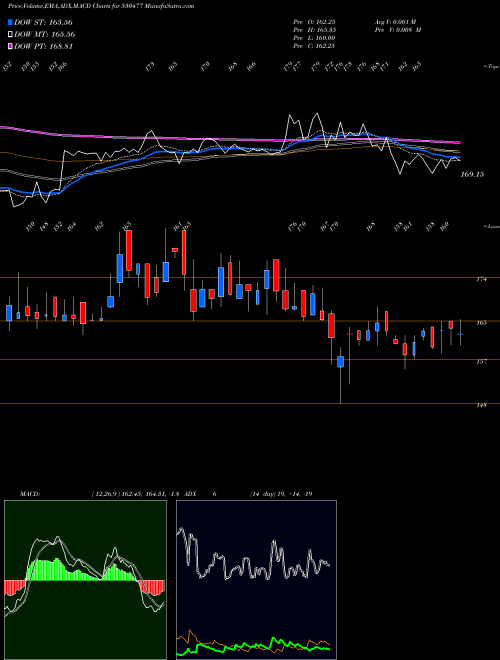
Task: Open the green MACD histogram chart panel
Action: 85,580
